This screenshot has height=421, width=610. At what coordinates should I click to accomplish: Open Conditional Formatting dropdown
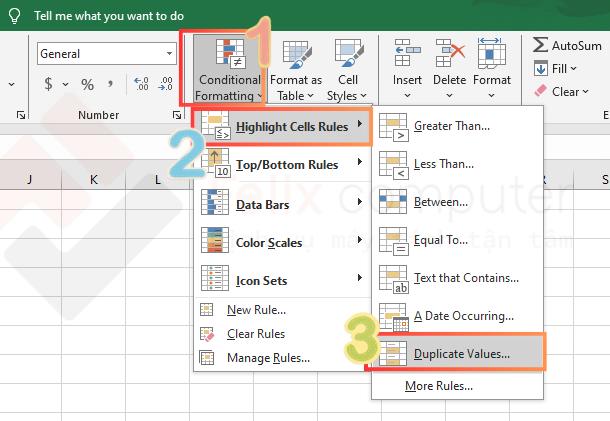click(x=229, y=70)
